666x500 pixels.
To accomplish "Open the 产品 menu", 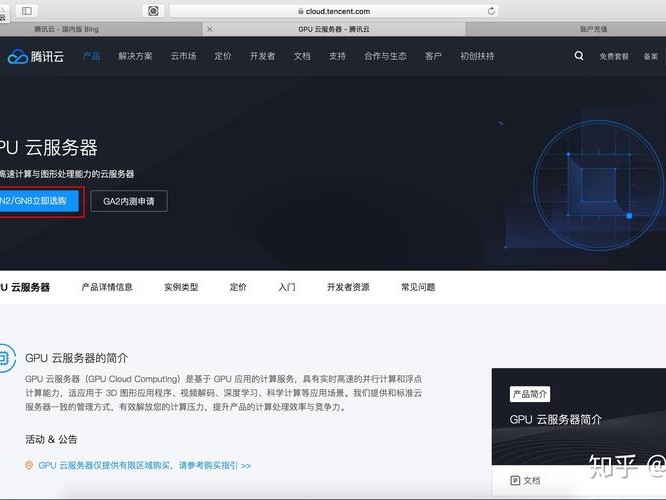I will 91,56.
